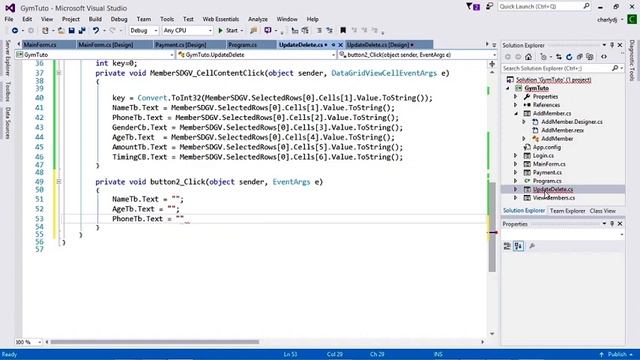
Task: Switch to Class View tab
Action: pos(602,211)
